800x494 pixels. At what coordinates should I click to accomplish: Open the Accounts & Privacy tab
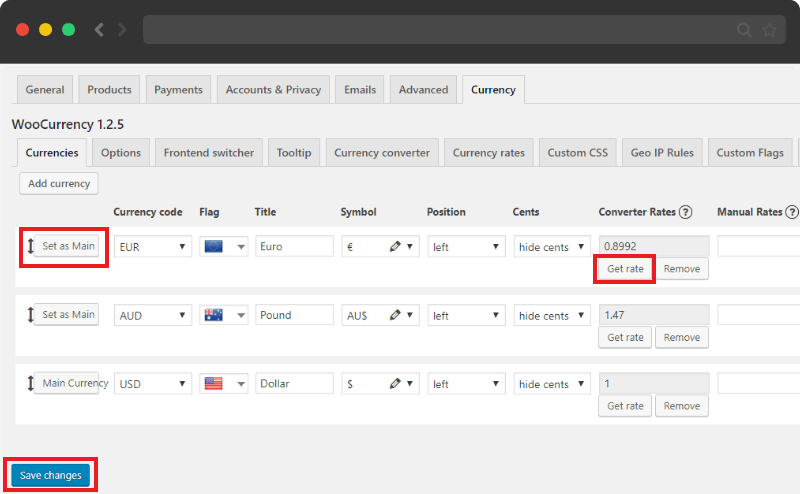click(x=273, y=89)
